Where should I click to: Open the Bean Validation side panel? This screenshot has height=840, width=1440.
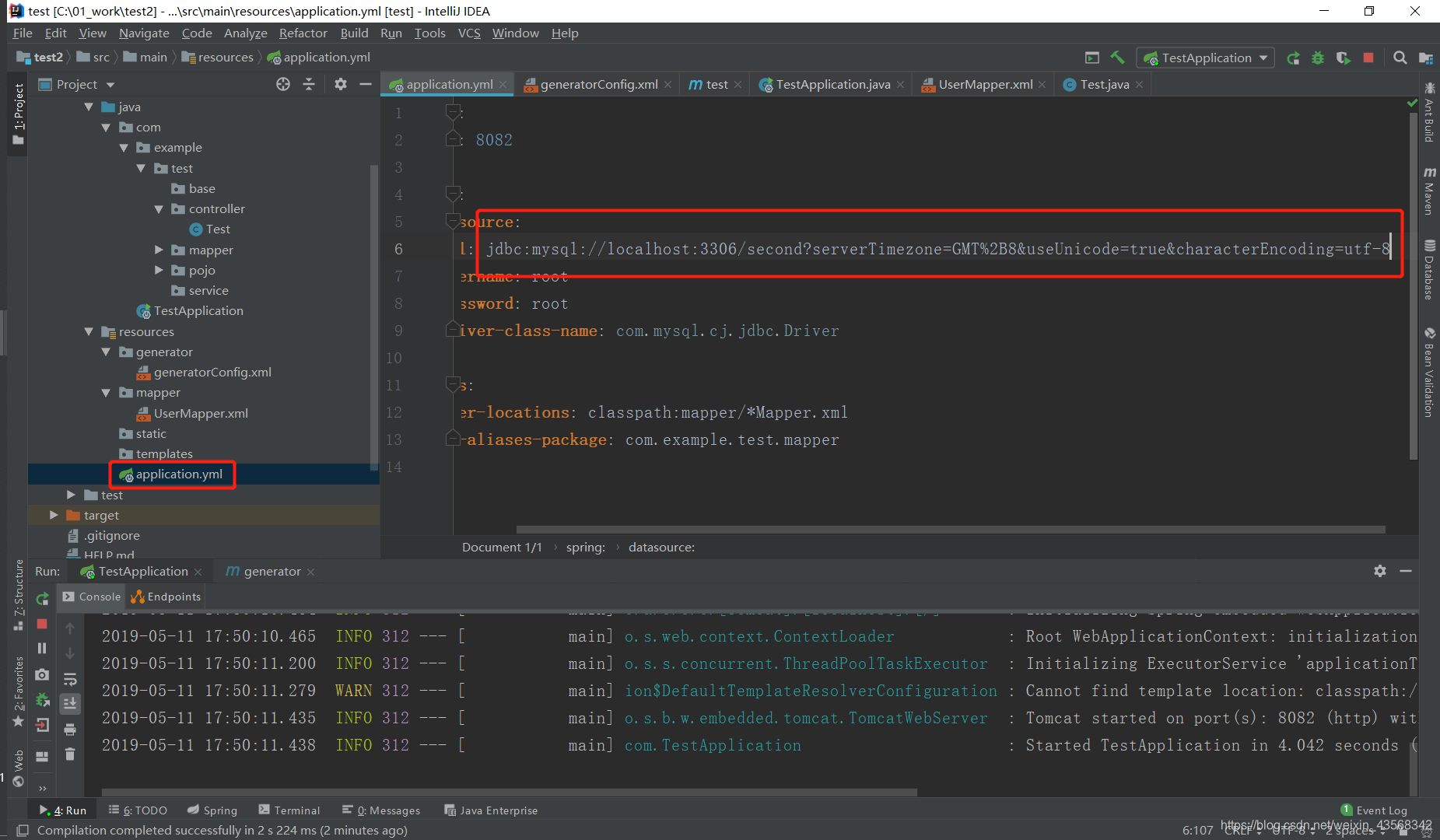pyautogui.click(x=1429, y=373)
